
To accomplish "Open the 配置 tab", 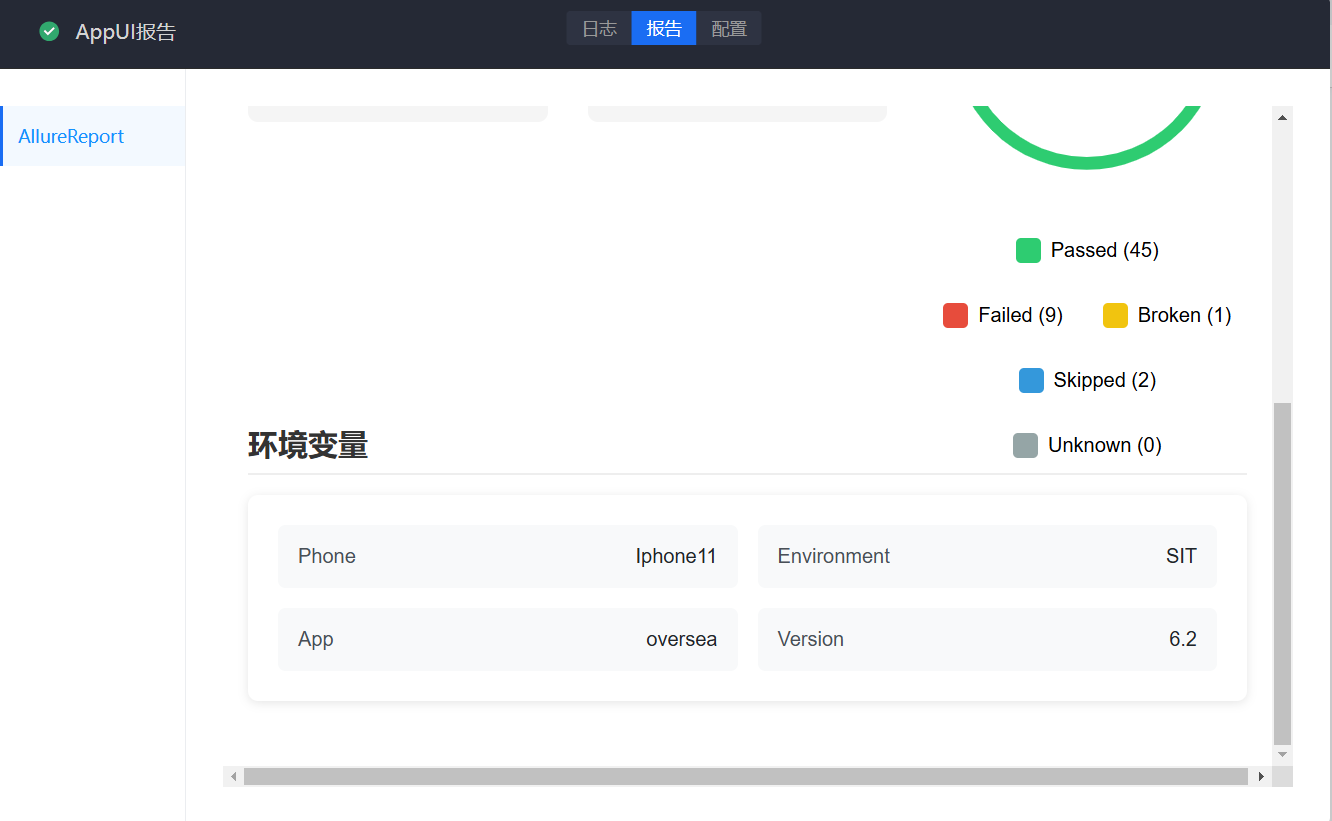I will point(729,29).
